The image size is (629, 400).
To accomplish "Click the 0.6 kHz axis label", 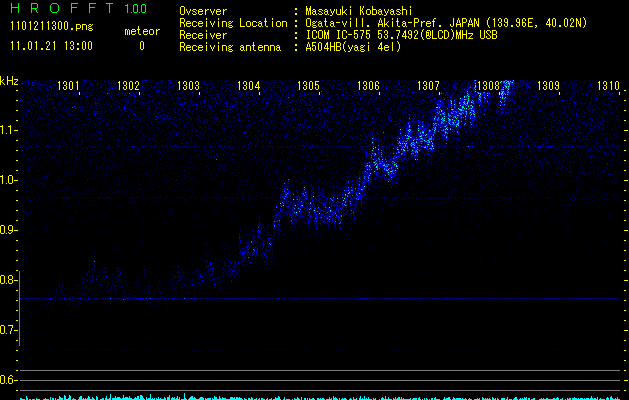I will [8, 380].
